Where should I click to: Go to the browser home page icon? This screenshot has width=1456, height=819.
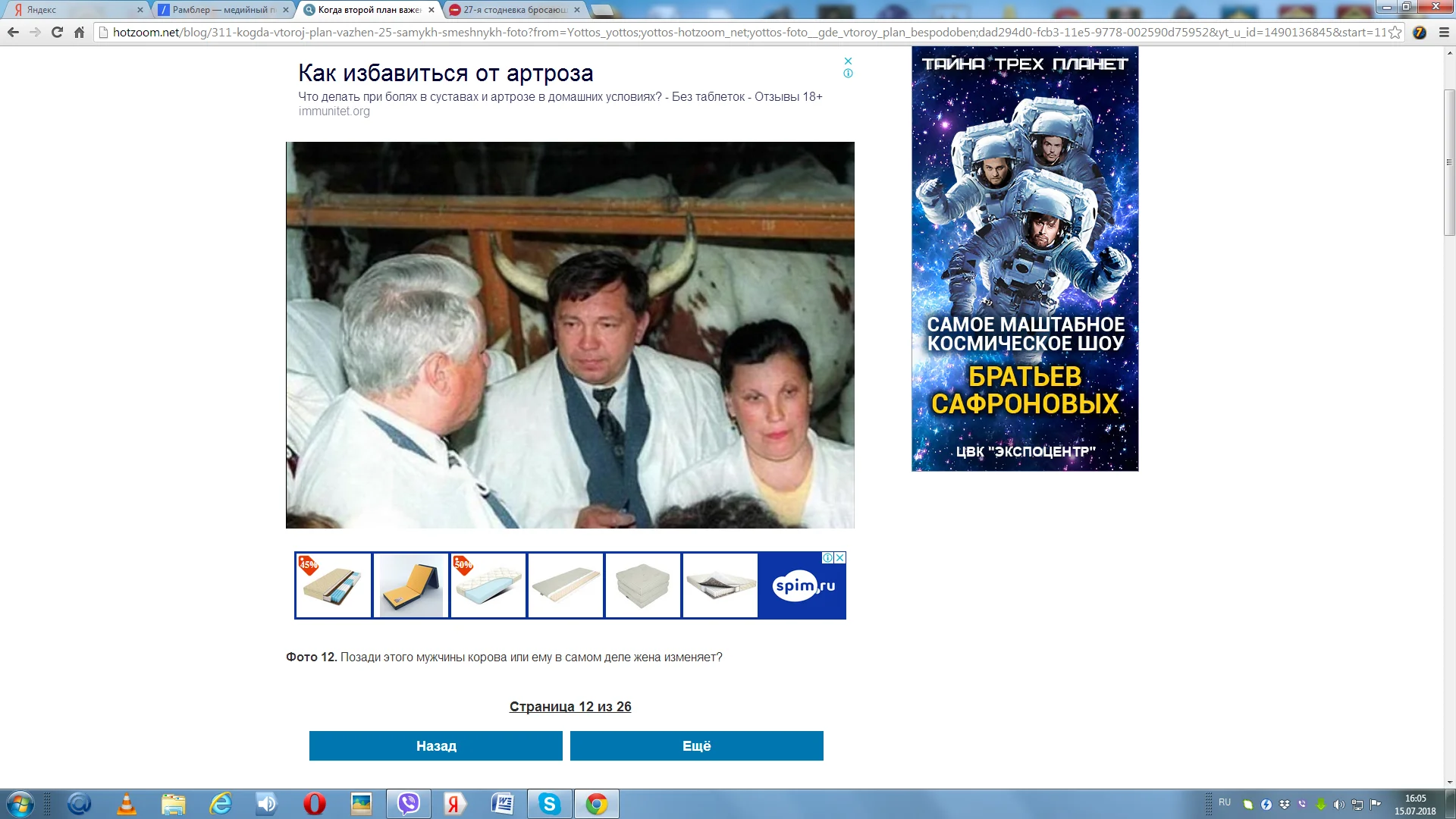[79, 33]
